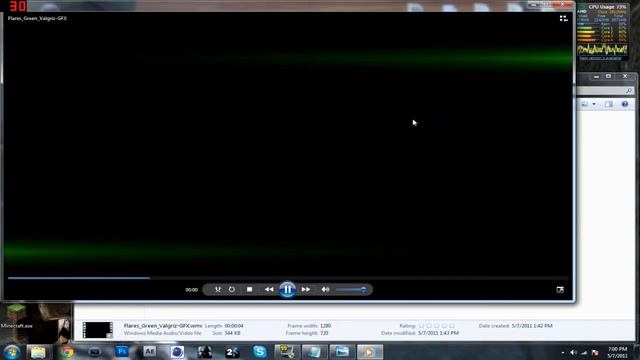Skip back with the Previous button
The image size is (640, 360).
pyautogui.click(x=269, y=289)
